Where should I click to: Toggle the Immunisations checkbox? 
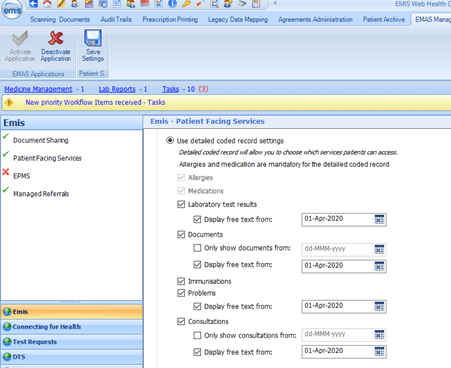(x=181, y=281)
